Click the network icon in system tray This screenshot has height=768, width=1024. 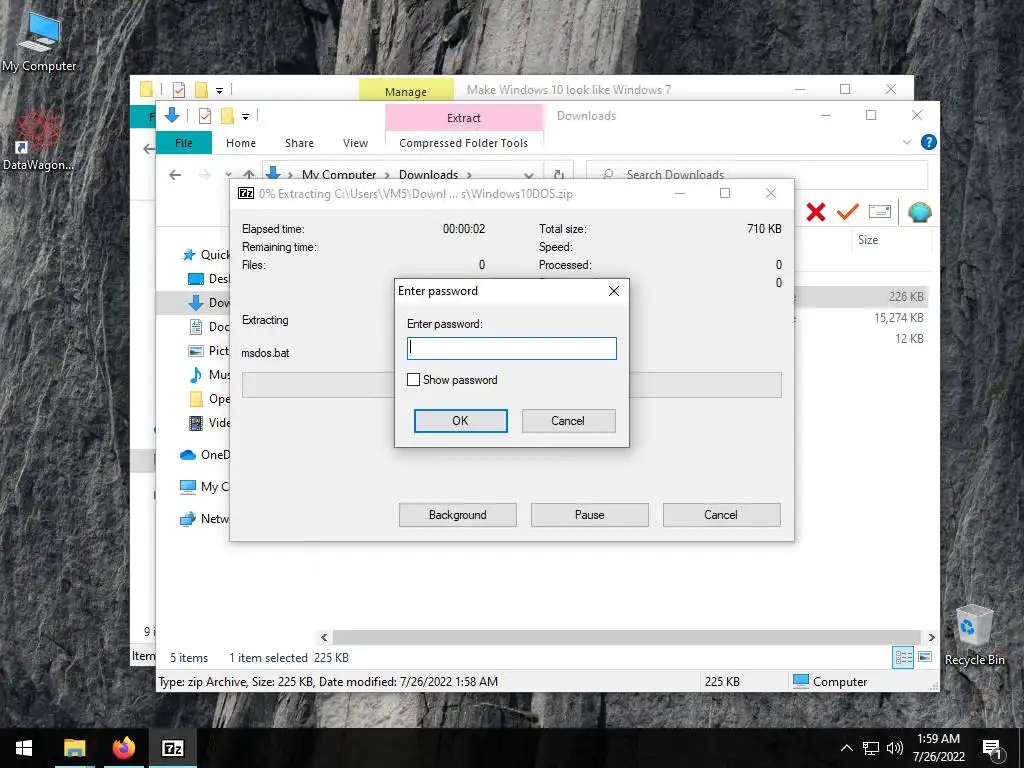click(871, 748)
